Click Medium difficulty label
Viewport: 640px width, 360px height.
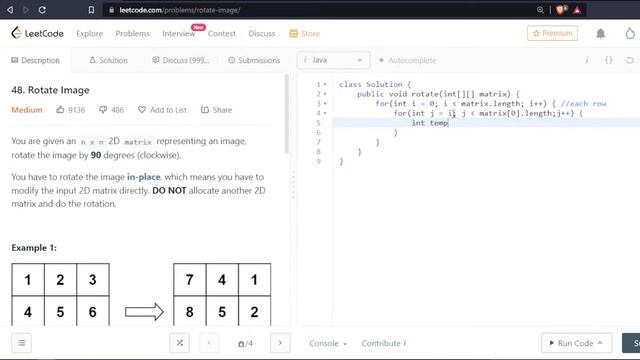[x=27, y=110]
